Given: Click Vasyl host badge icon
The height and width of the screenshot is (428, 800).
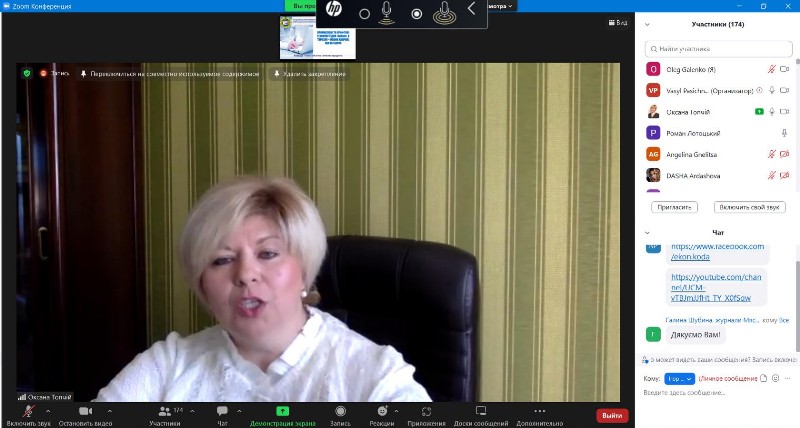Looking at the screenshot, I should pyautogui.click(x=759, y=90).
